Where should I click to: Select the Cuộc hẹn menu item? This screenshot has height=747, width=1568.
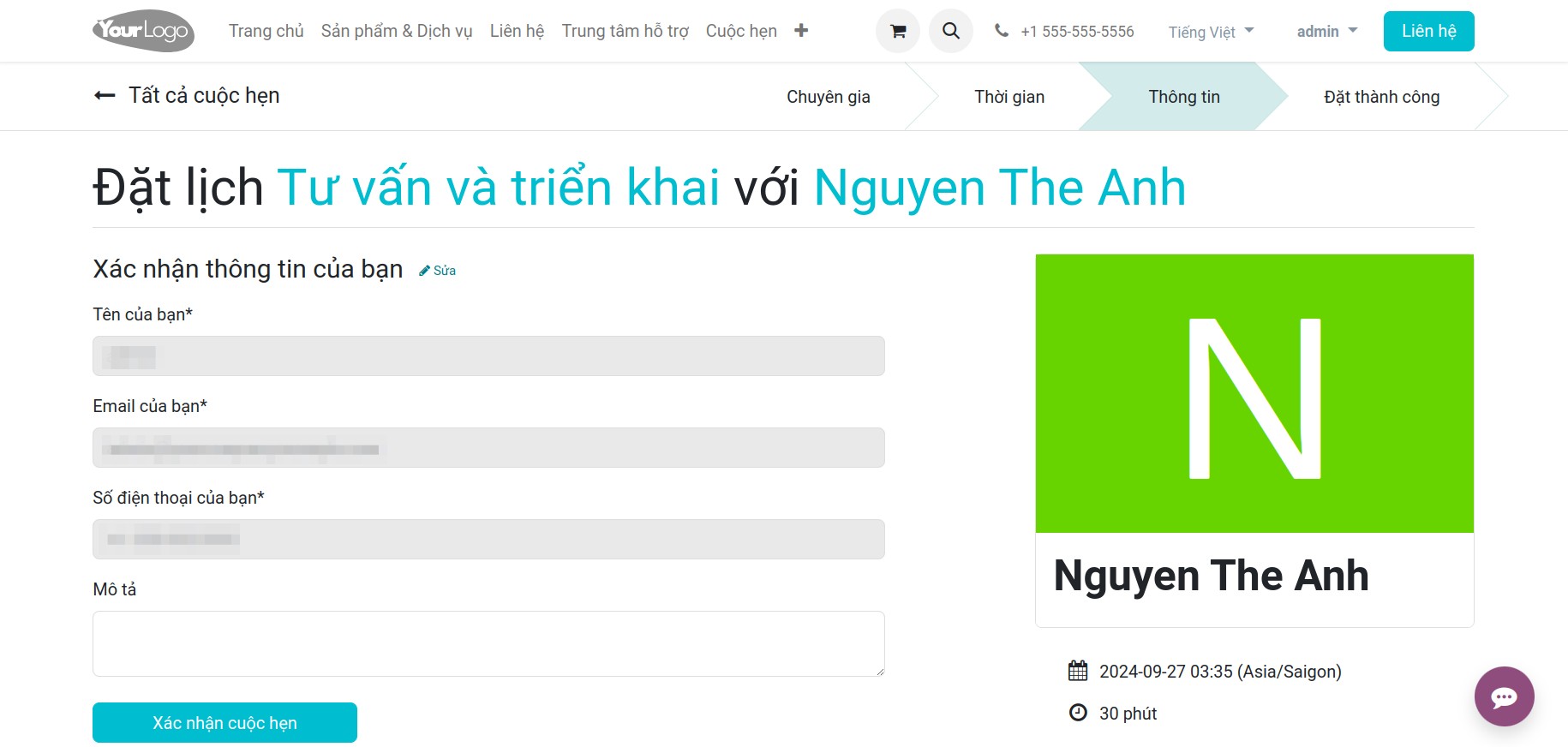741,31
